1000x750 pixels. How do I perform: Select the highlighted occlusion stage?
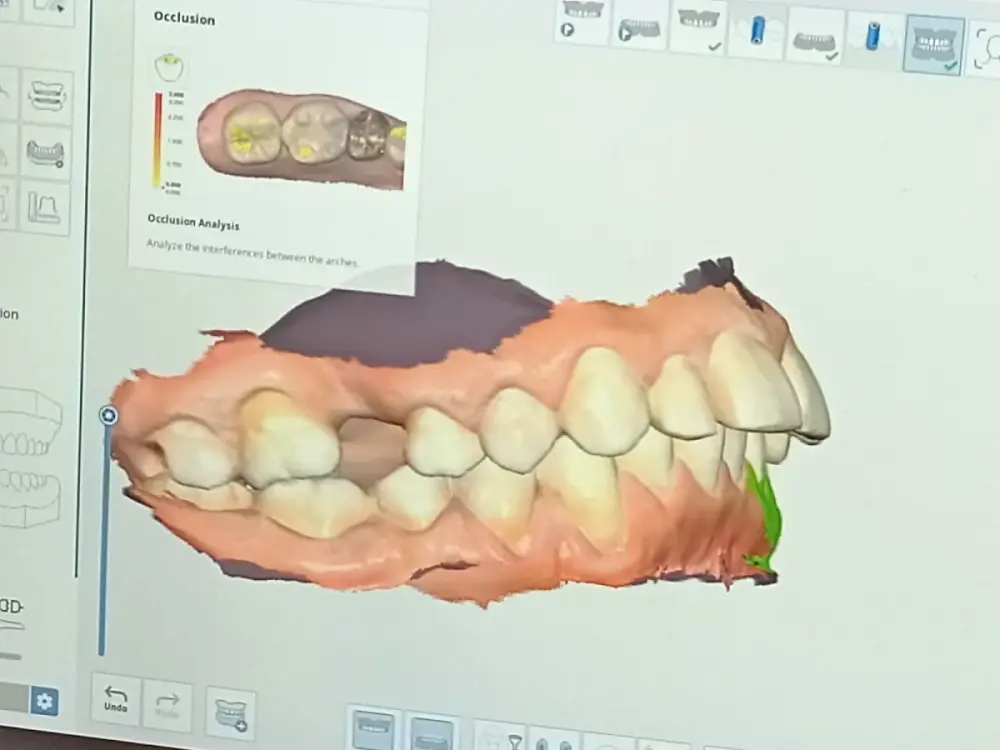933,45
